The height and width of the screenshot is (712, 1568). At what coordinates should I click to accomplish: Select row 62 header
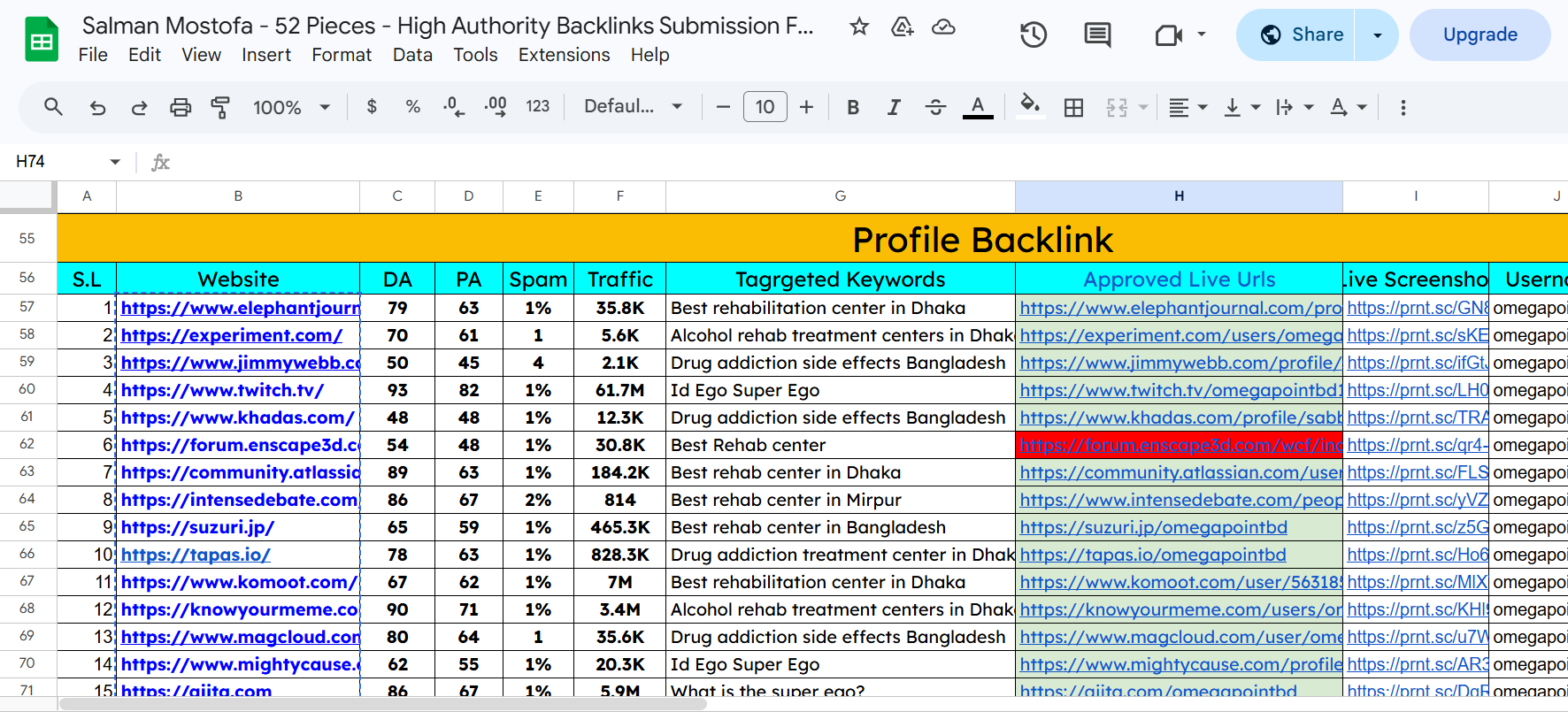[x=27, y=445]
